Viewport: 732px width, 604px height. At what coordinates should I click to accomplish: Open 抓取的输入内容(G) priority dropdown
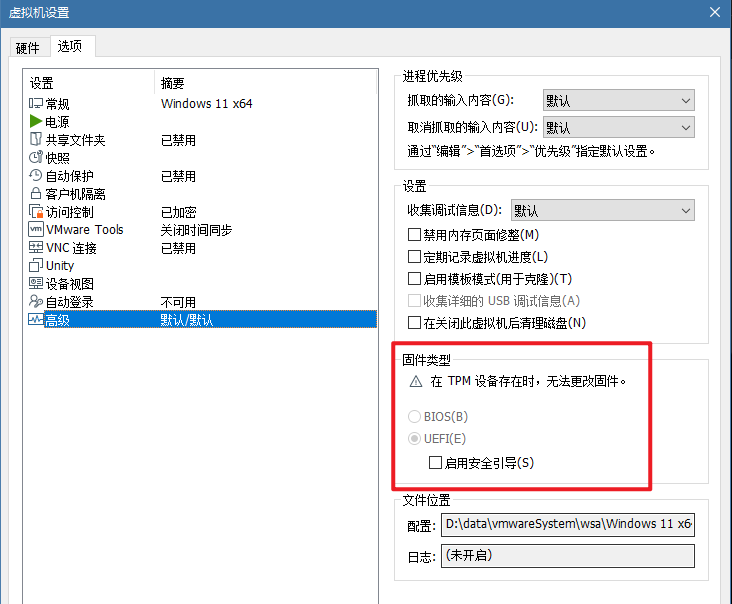pos(619,100)
